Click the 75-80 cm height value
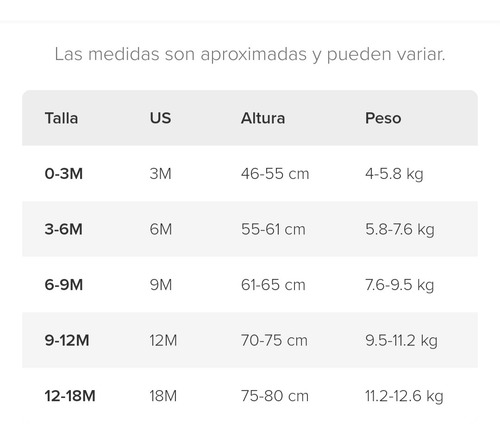The height and width of the screenshot is (444, 500). (x=275, y=396)
